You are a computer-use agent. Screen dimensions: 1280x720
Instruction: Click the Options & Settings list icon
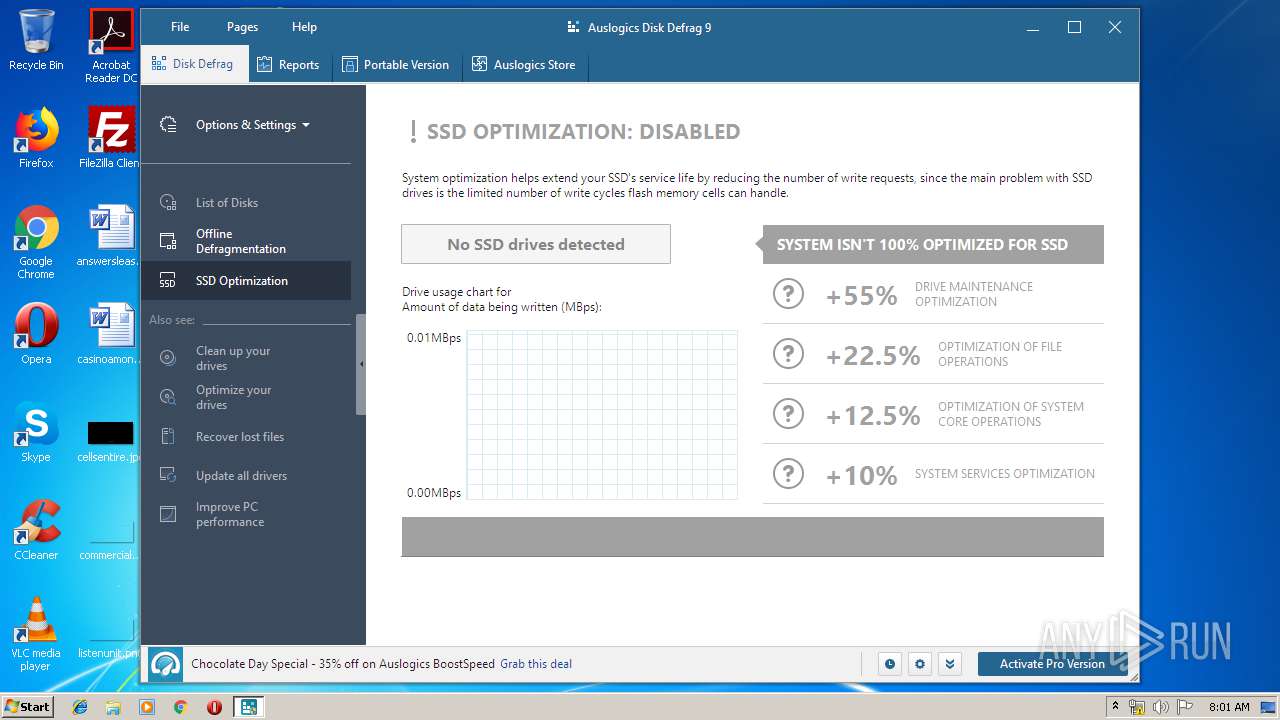pyautogui.click(x=168, y=125)
